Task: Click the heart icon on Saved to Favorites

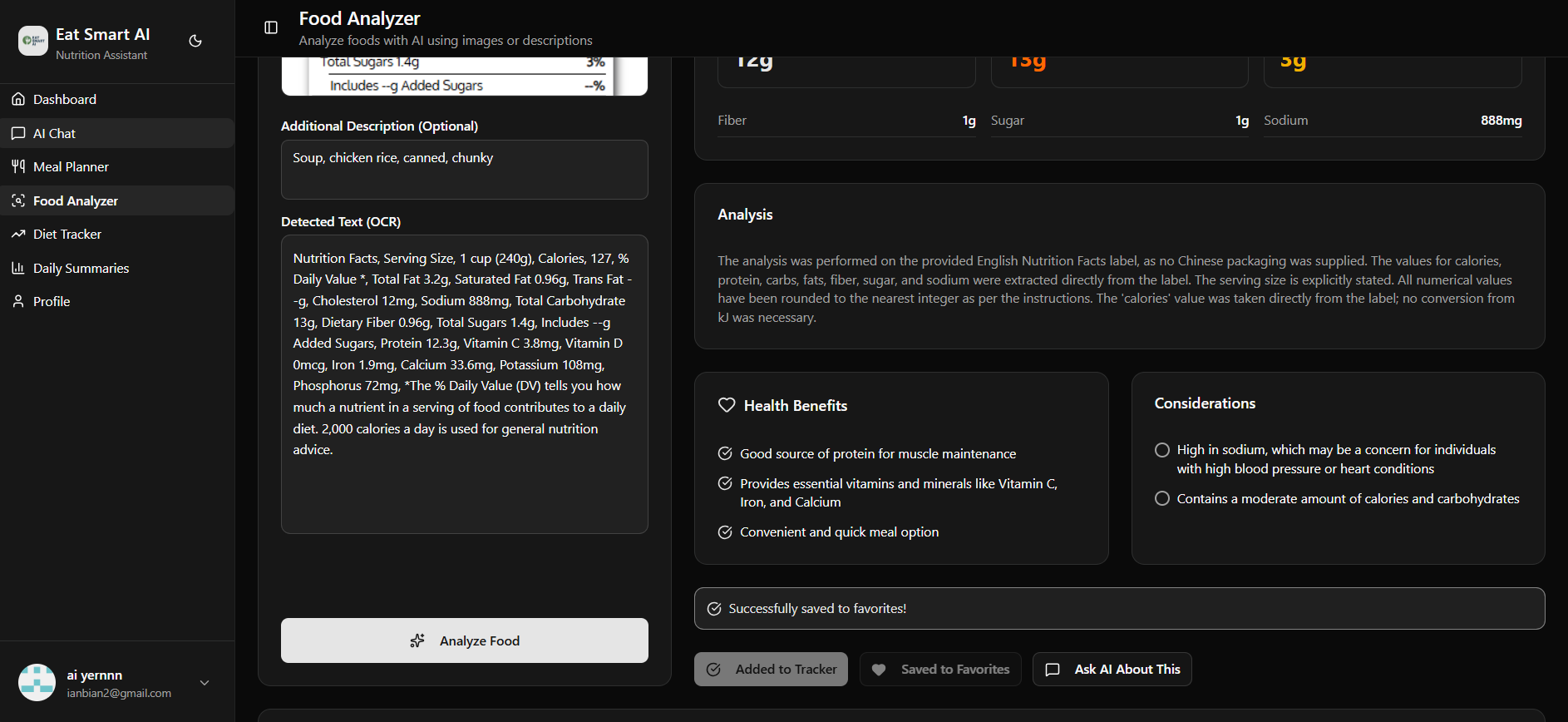Action: pos(879,670)
